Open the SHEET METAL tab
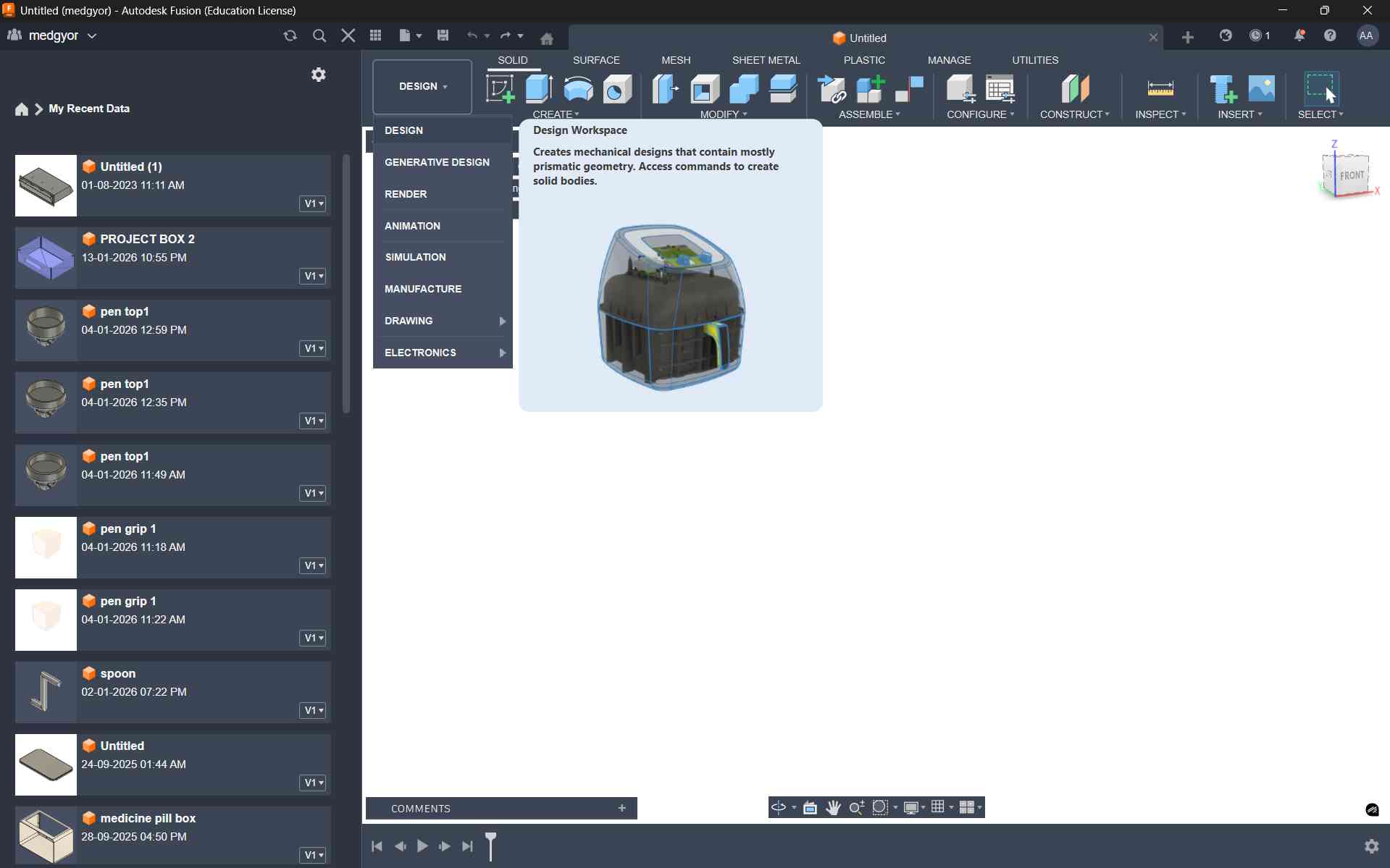 click(x=766, y=60)
